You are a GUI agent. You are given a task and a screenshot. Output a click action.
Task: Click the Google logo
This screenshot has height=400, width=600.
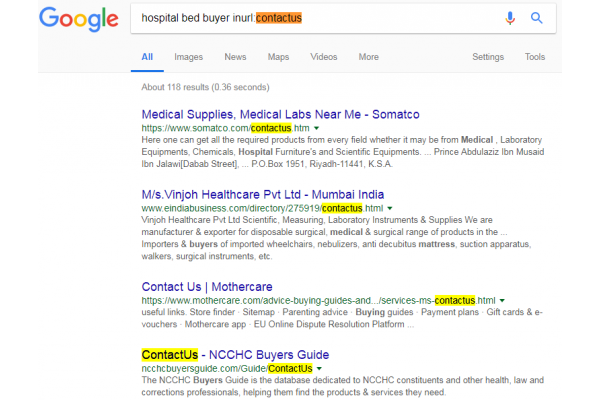pos(71,19)
